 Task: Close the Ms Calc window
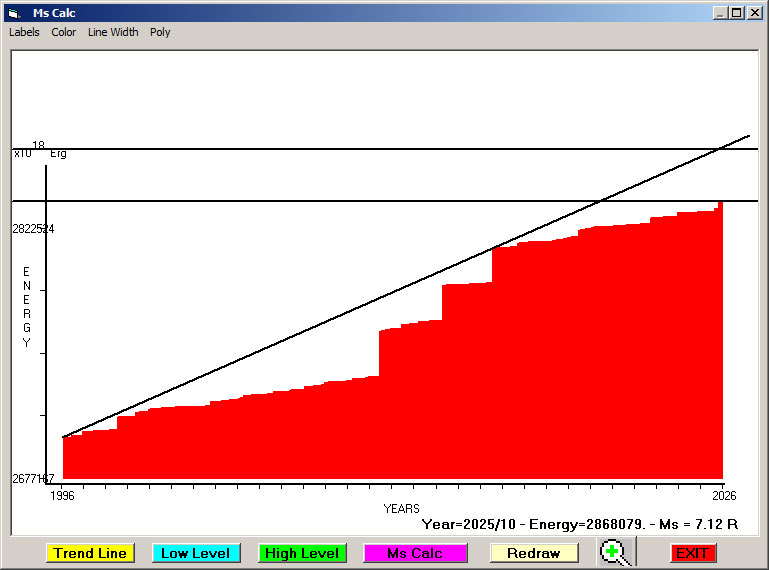coord(755,13)
